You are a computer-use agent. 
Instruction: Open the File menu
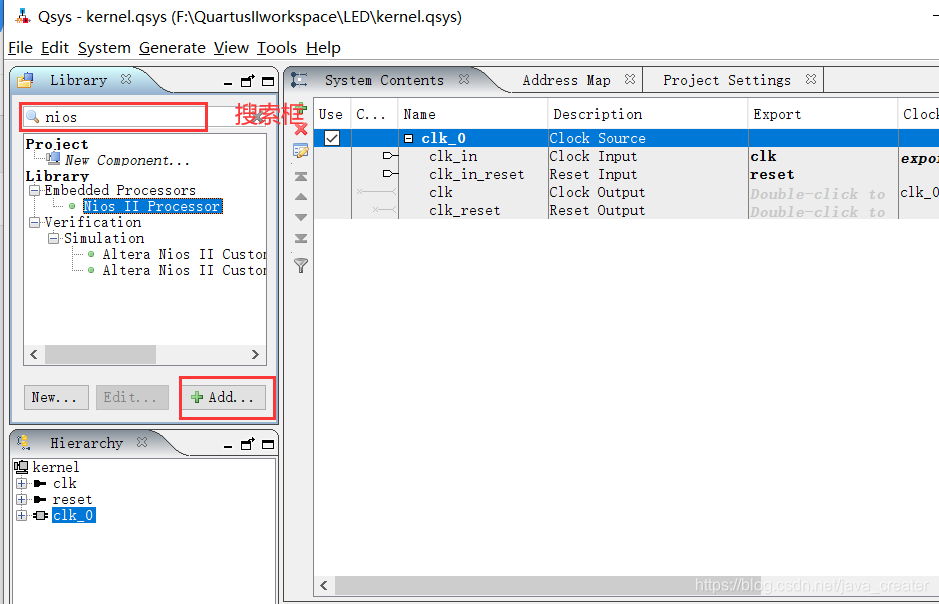point(20,48)
